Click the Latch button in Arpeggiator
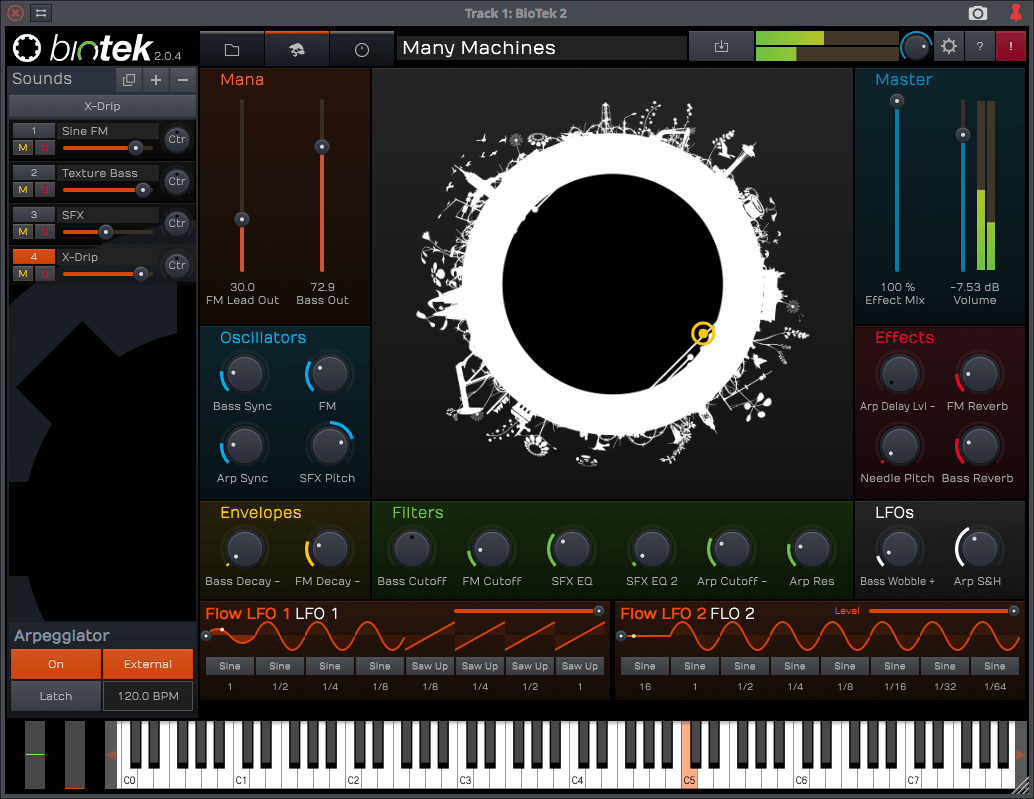 [56, 696]
